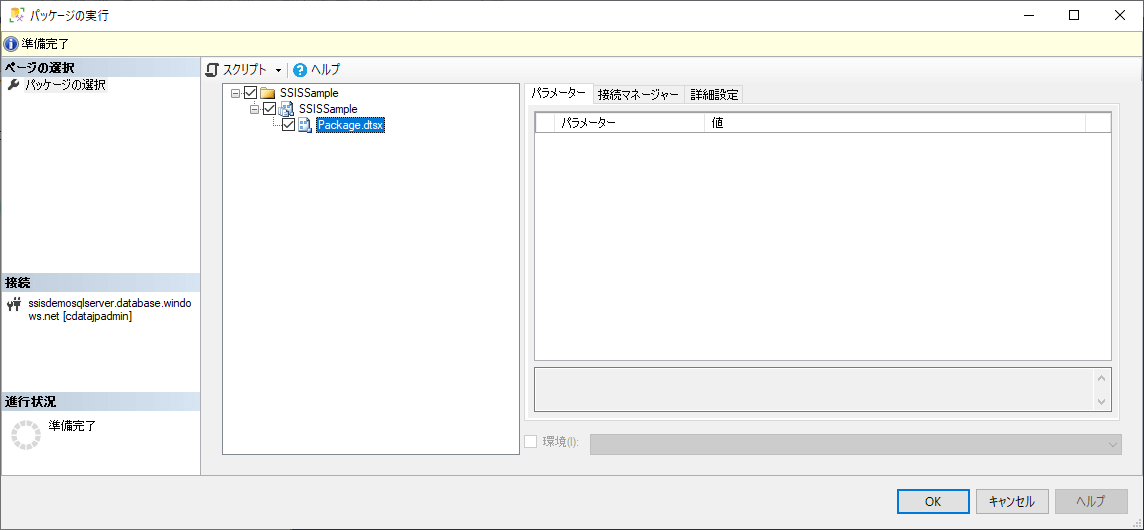
Task: Close the パッケージの実行 dialog
Action: [1119, 15]
